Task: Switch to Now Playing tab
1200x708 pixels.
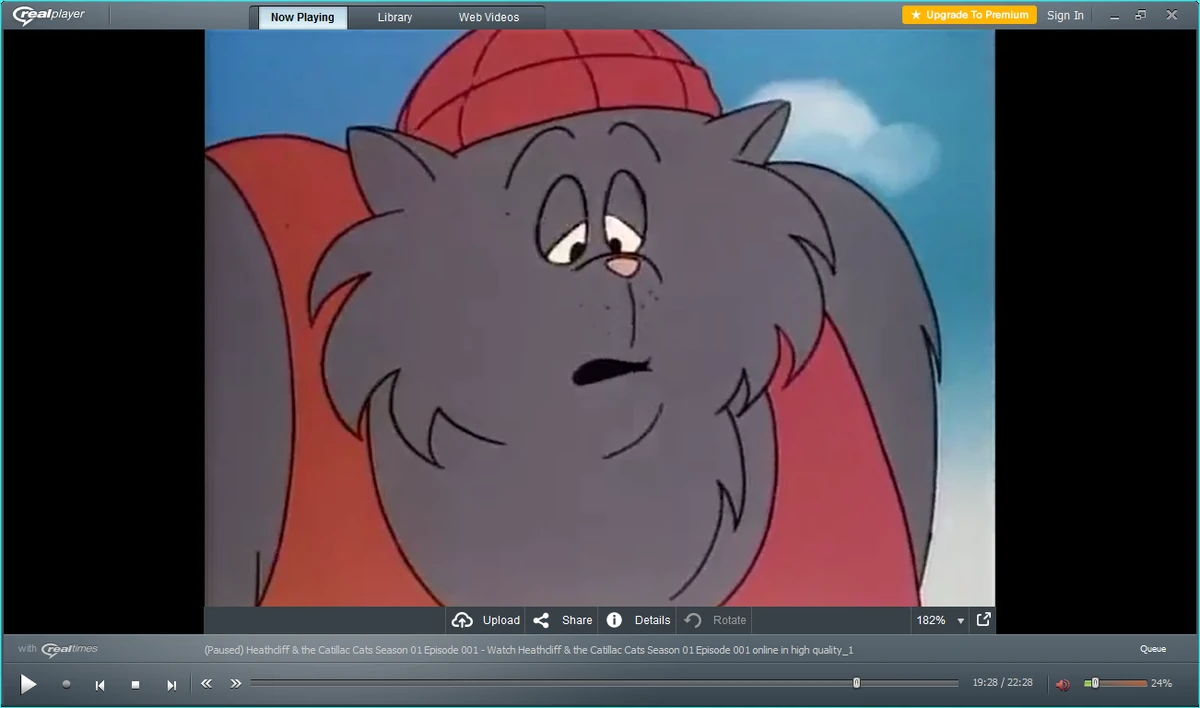Action: click(302, 17)
